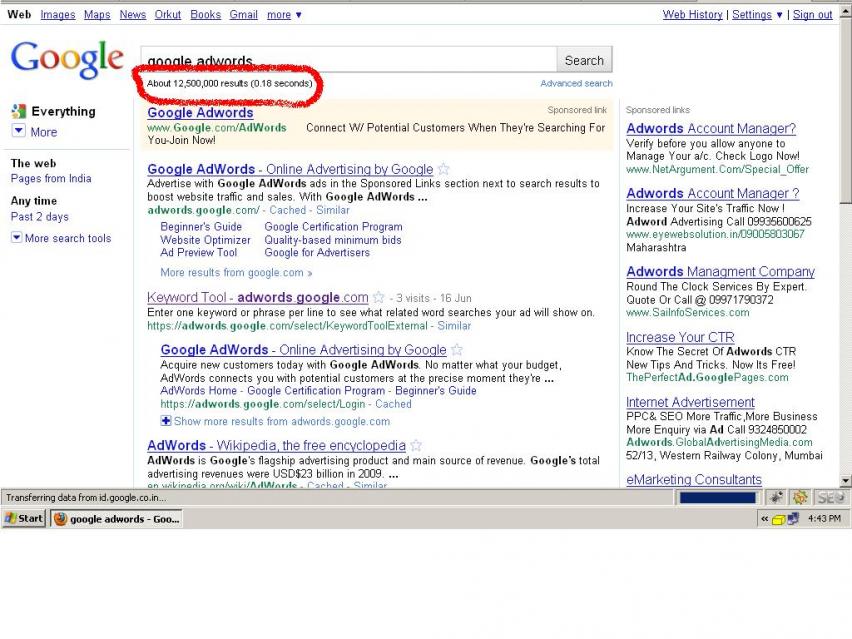
Task: Click the 4:43 PM taskbar clock
Action: [824, 519]
